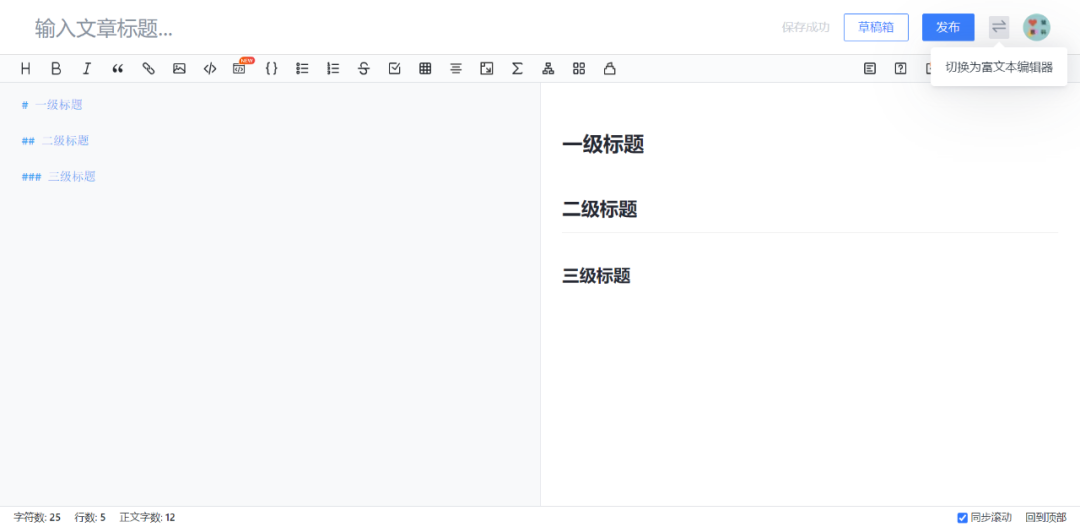This screenshot has height=527, width=1080.
Task: Insert a math formula with sigma icon
Action: 517,68
